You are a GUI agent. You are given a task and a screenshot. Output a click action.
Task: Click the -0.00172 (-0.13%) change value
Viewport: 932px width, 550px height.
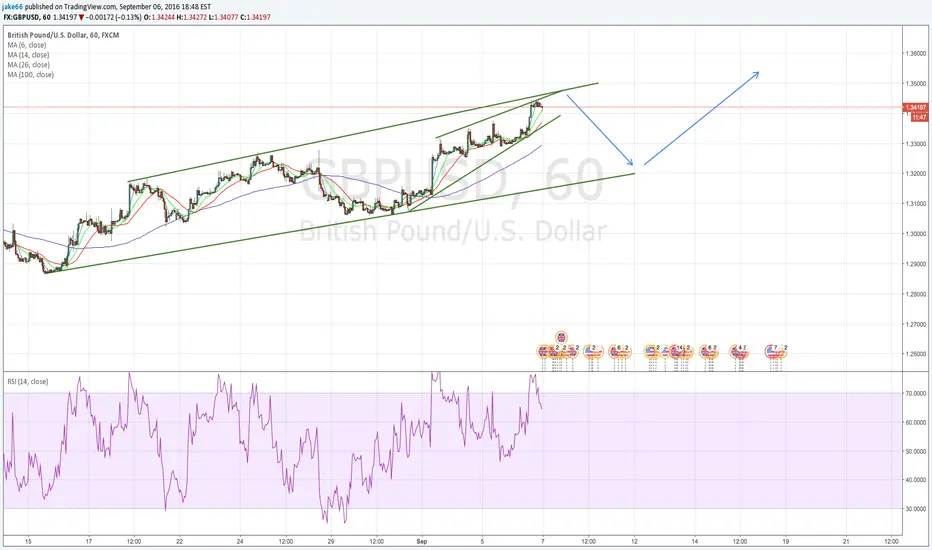(114, 17)
